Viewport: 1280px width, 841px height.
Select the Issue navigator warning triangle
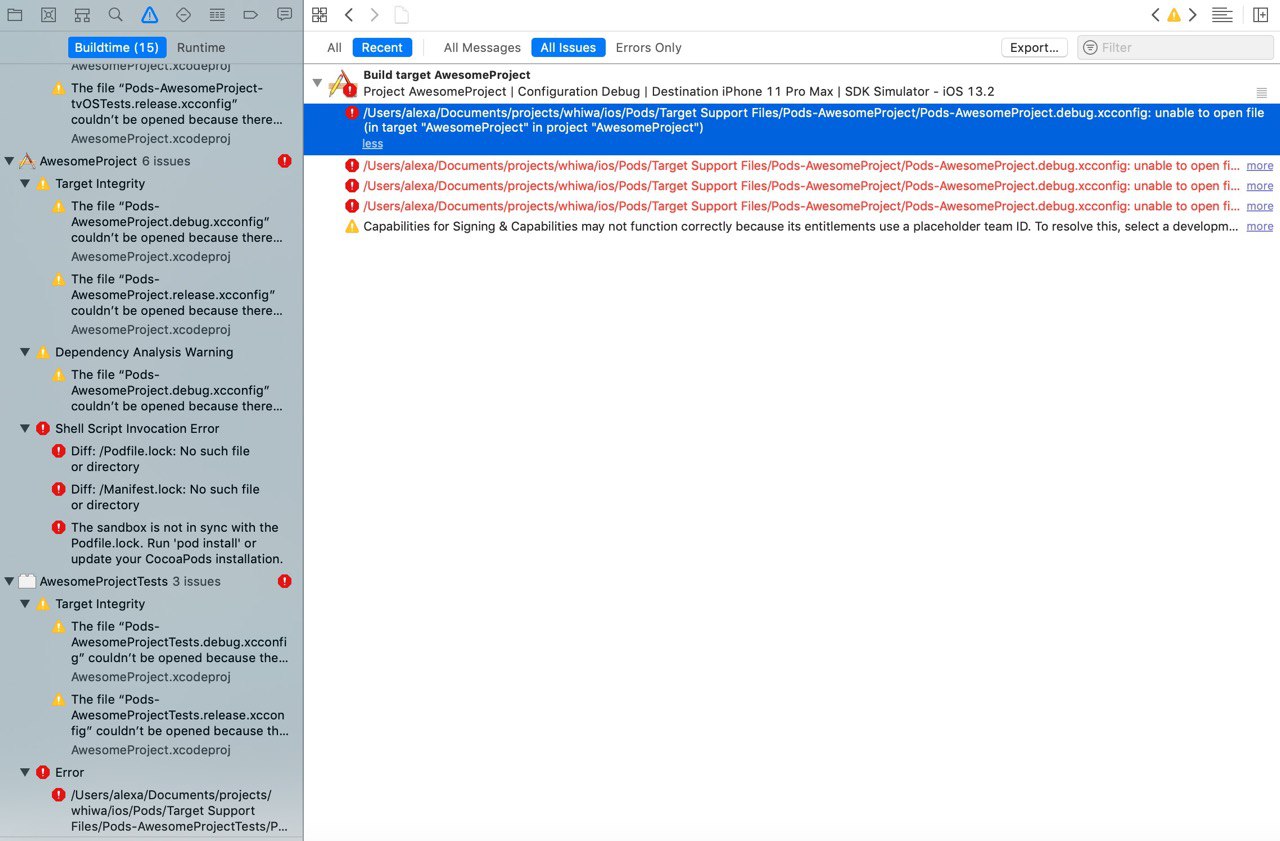tap(149, 15)
